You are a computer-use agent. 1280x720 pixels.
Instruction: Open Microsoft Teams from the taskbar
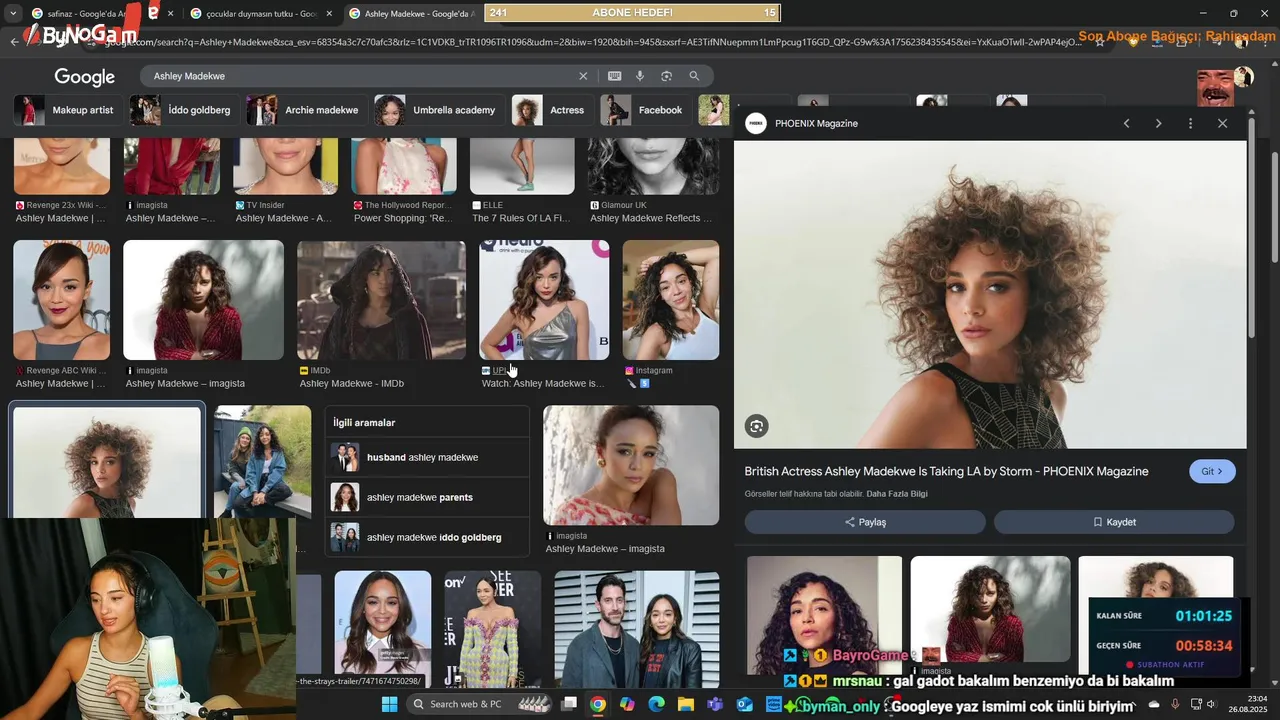715,704
